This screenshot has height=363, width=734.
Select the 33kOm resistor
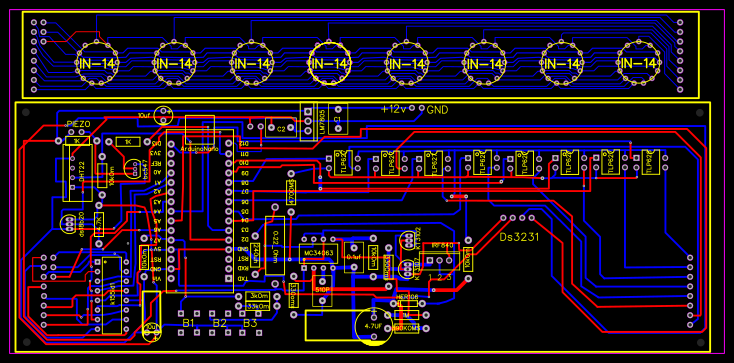click(x=258, y=306)
